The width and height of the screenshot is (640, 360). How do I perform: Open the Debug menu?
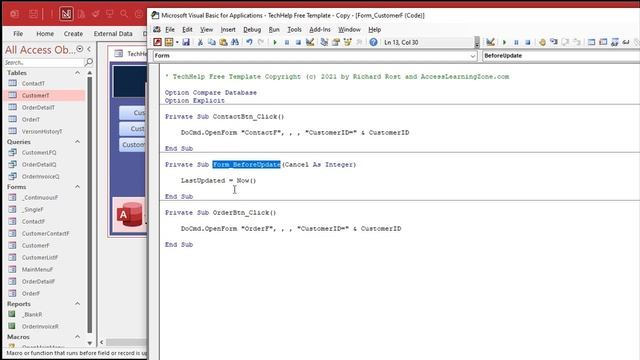click(252, 29)
